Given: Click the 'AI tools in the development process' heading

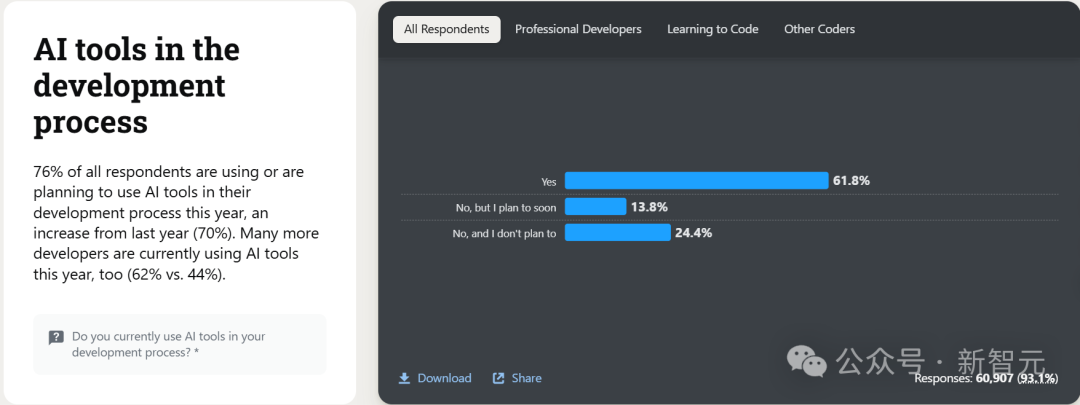Looking at the screenshot, I should coord(136,85).
